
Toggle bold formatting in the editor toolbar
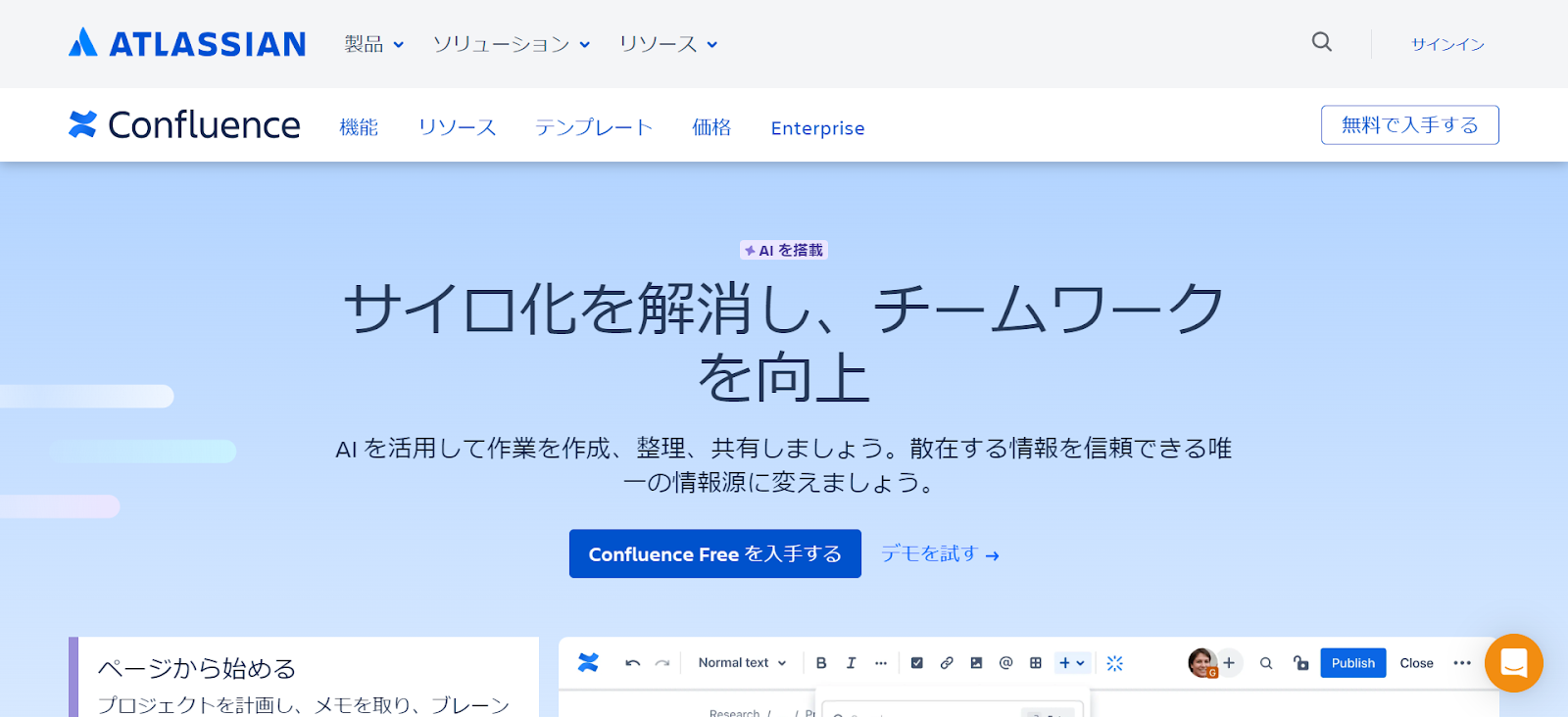coord(821,663)
